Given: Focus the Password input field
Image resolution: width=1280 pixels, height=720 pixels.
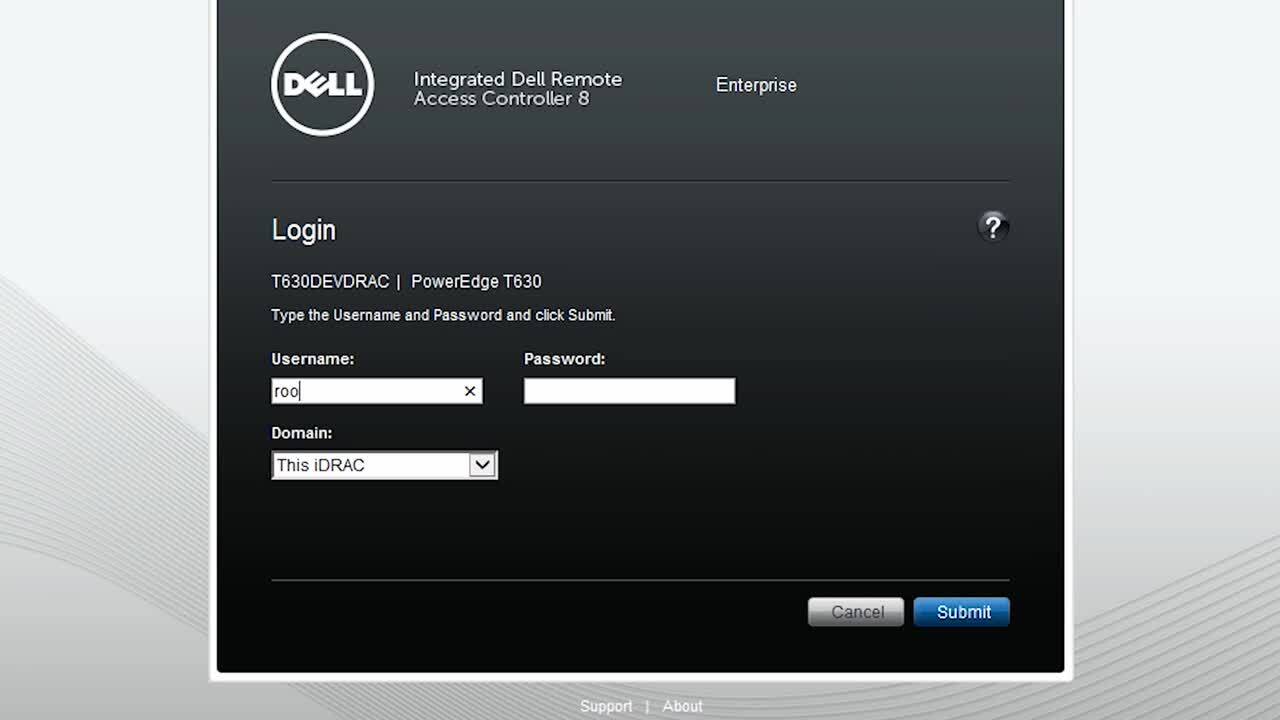Looking at the screenshot, I should [x=629, y=391].
